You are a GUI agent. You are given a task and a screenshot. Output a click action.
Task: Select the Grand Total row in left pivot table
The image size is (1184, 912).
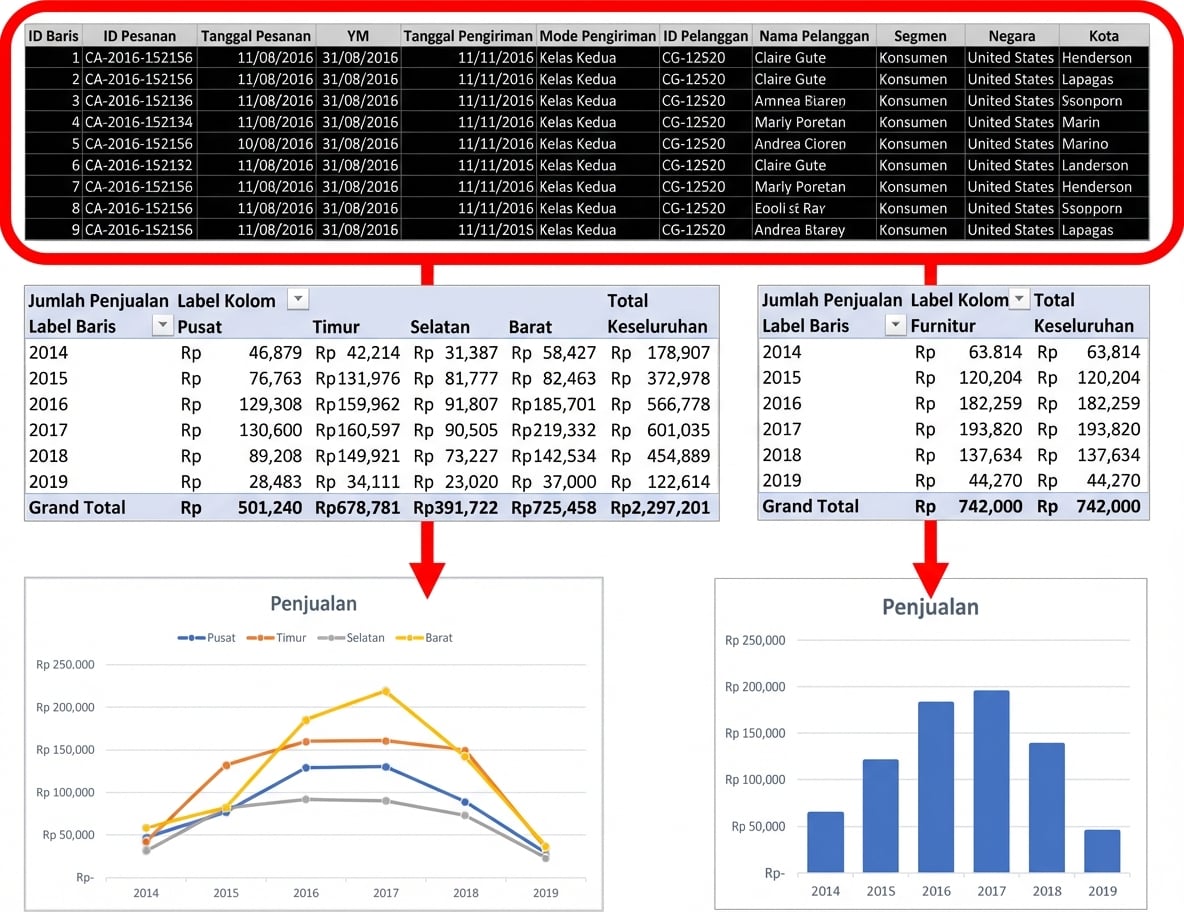click(x=77, y=507)
